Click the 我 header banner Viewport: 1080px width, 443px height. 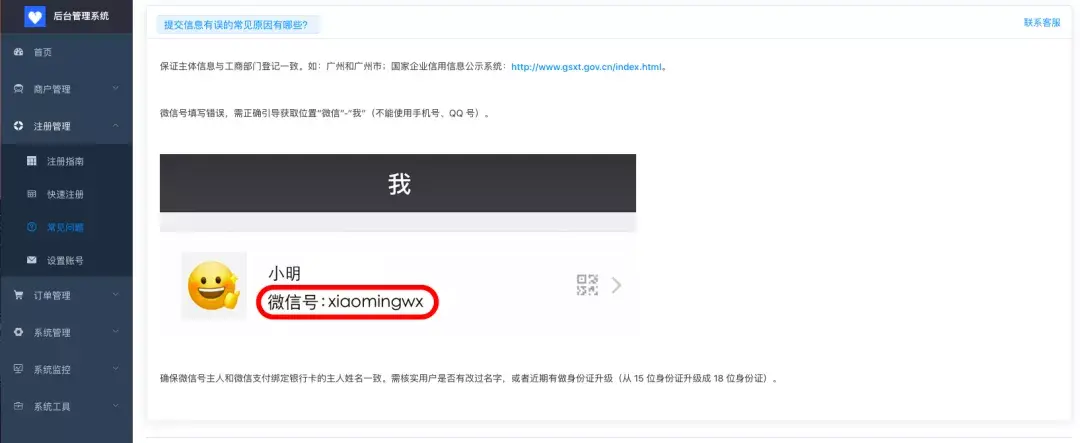coord(398,183)
